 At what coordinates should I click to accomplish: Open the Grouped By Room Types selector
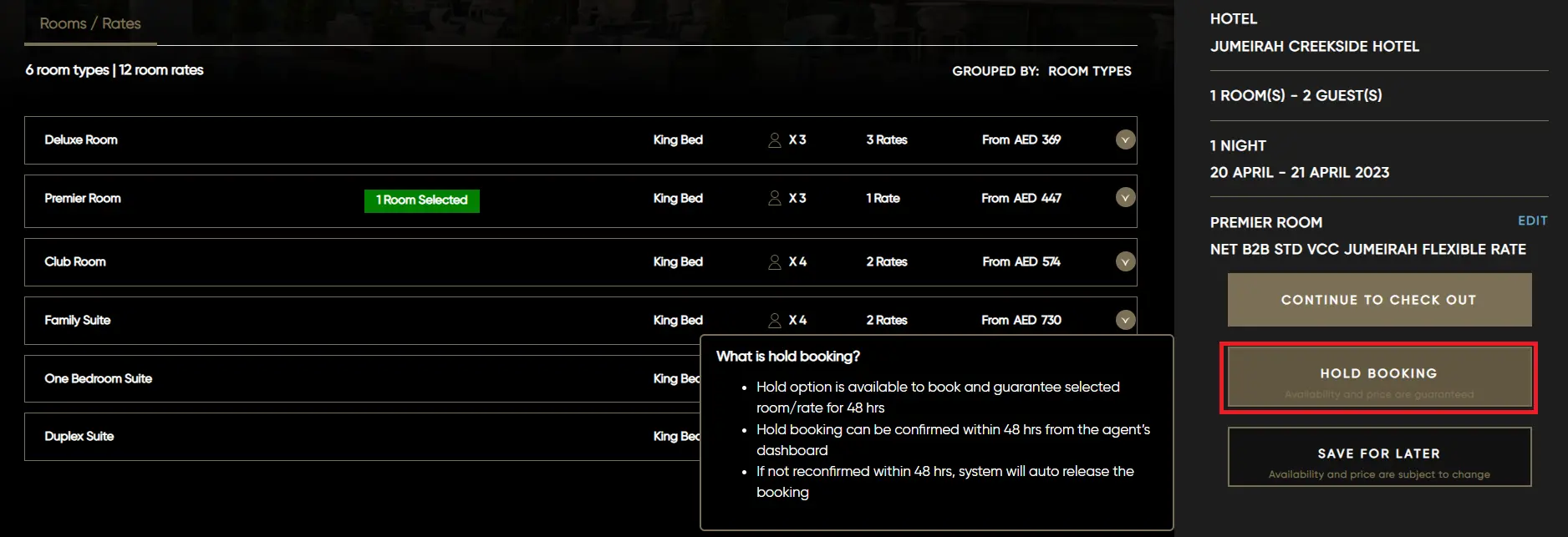click(1089, 71)
